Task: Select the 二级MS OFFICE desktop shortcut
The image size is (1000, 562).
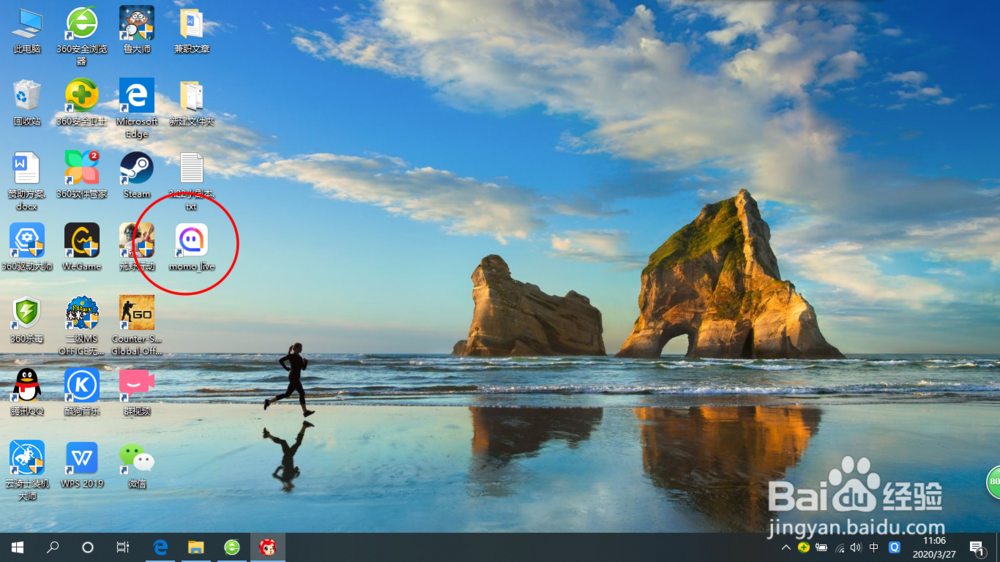Action: [82, 325]
